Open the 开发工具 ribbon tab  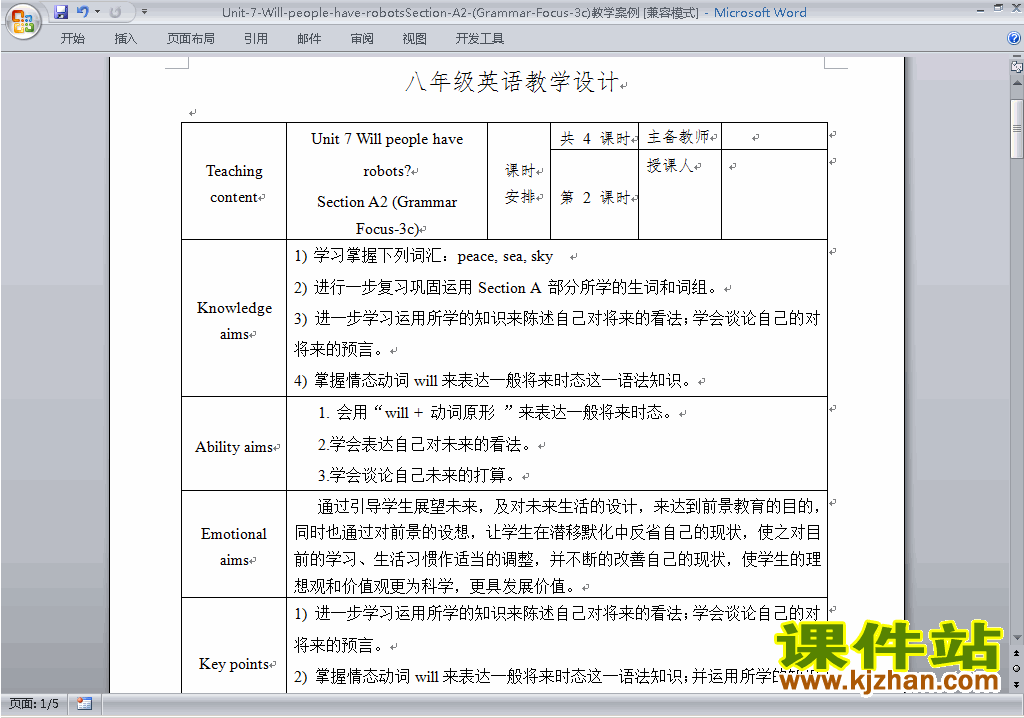click(480, 39)
